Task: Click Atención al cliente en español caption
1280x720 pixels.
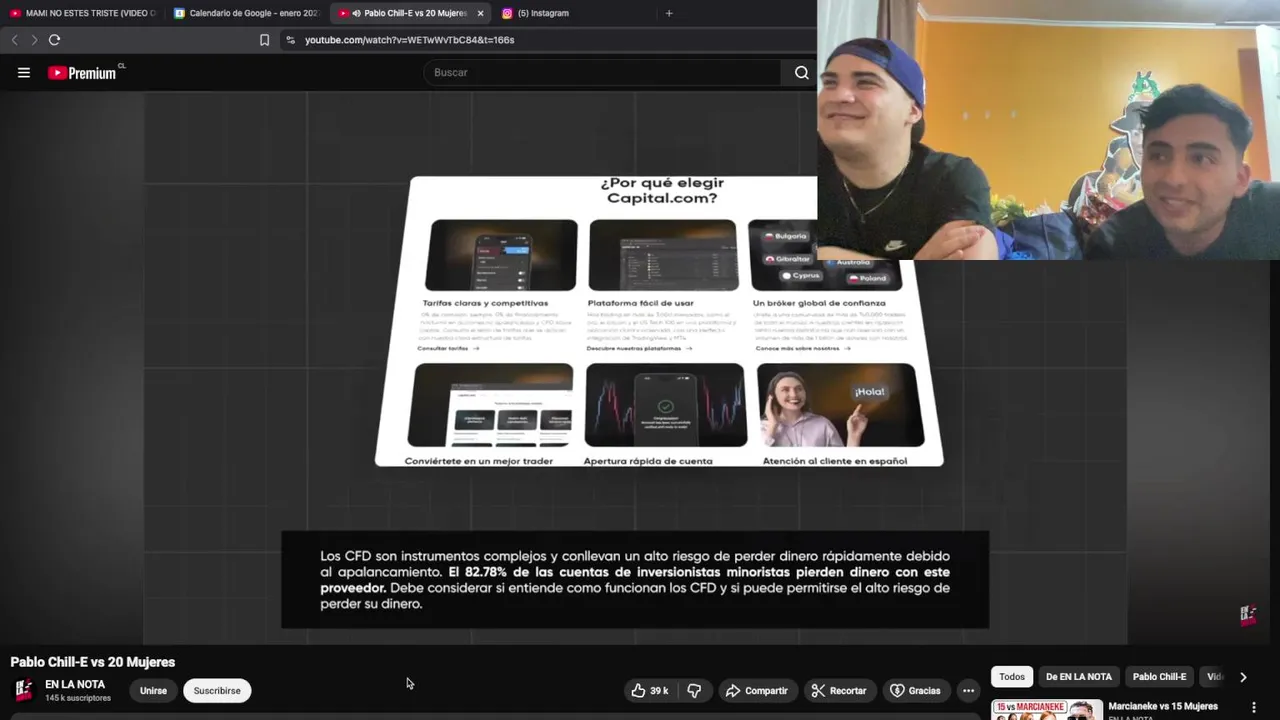Action: click(x=835, y=461)
